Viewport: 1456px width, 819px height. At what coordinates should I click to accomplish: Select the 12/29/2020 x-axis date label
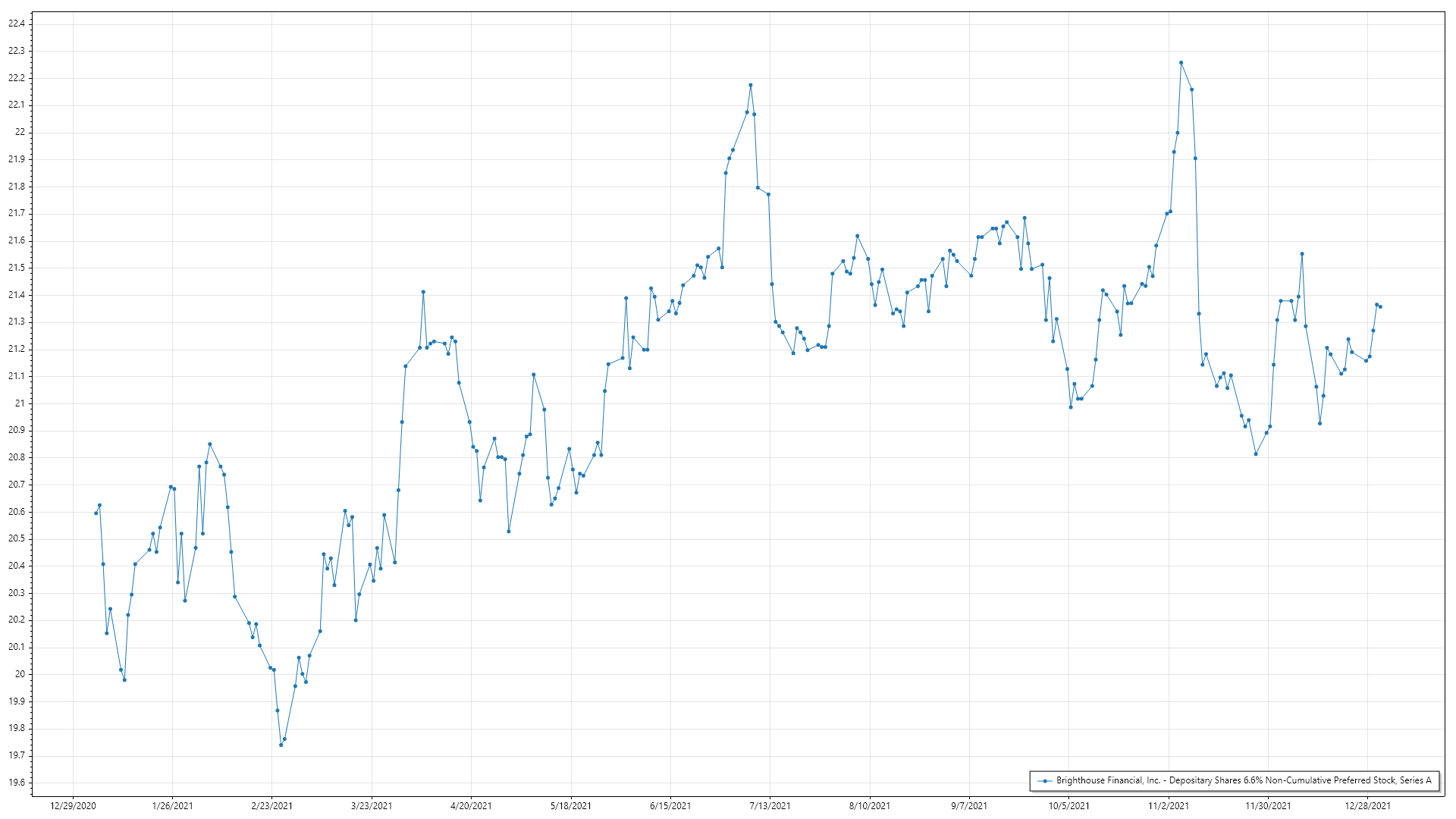point(73,805)
